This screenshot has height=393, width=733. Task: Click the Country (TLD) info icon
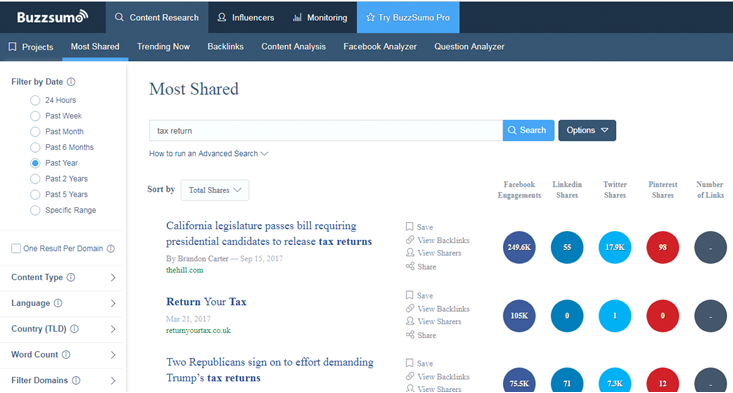tap(74, 329)
